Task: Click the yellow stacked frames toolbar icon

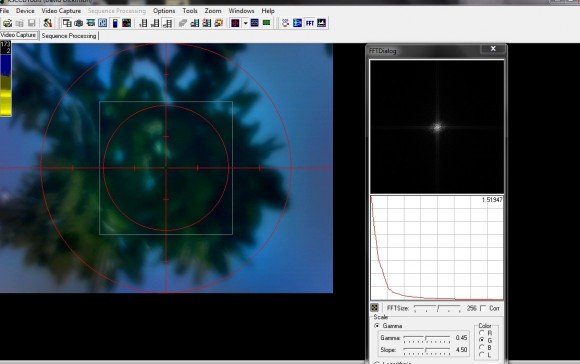Action: pos(219,23)
